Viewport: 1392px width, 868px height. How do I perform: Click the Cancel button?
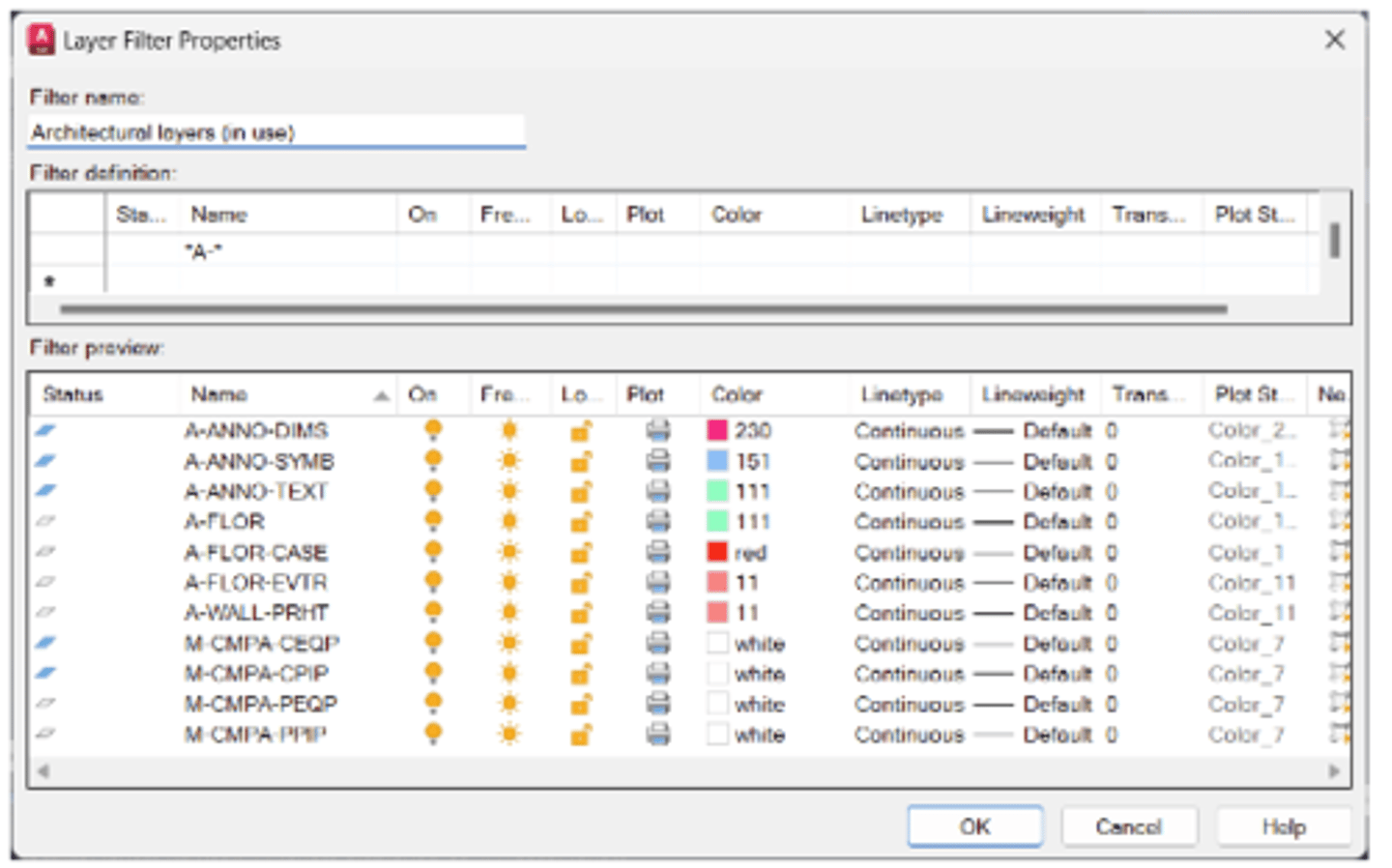[1128, 827]
